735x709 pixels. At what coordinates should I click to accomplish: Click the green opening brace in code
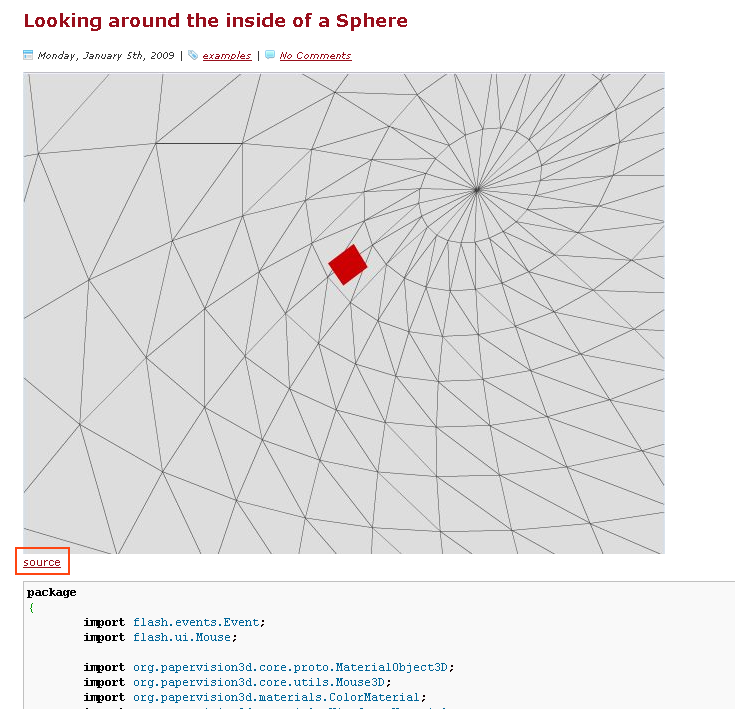point(31,607)
